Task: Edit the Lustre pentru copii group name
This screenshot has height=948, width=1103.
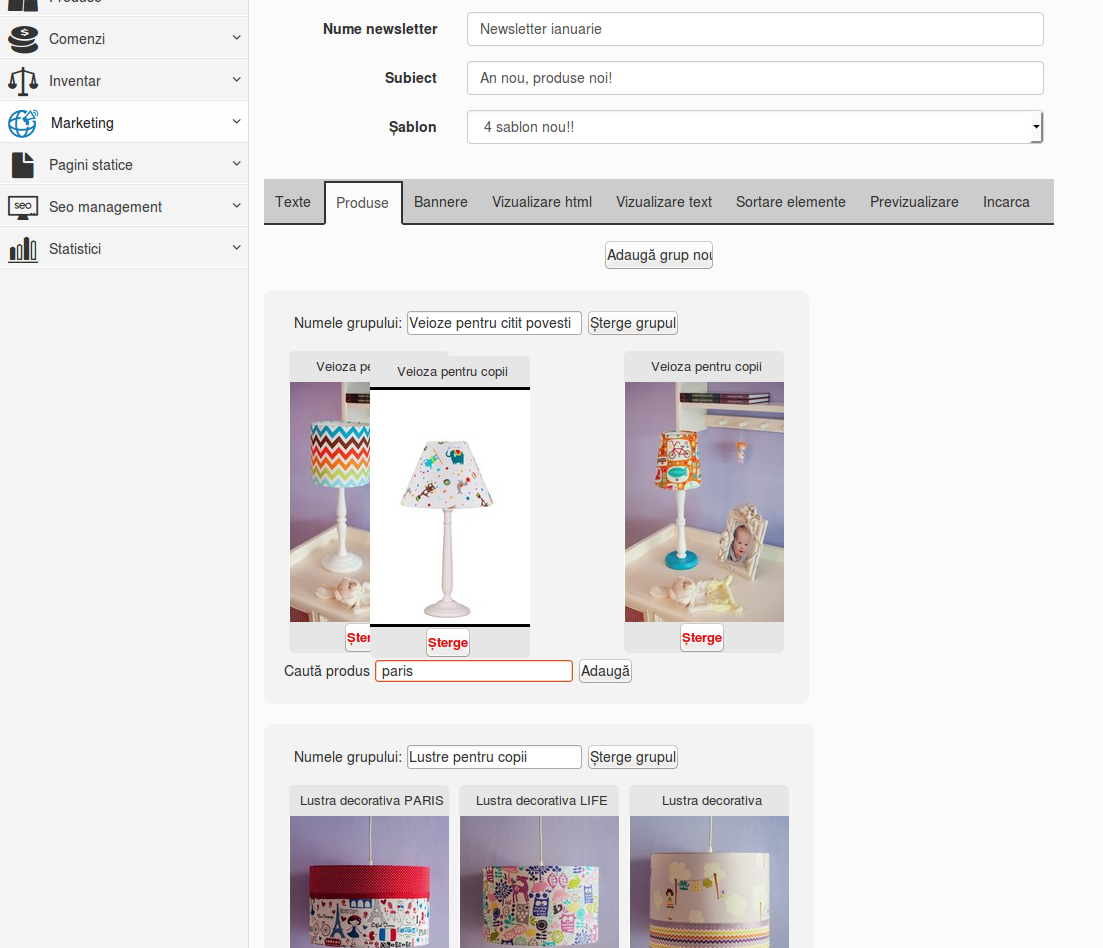Action: 494,757
